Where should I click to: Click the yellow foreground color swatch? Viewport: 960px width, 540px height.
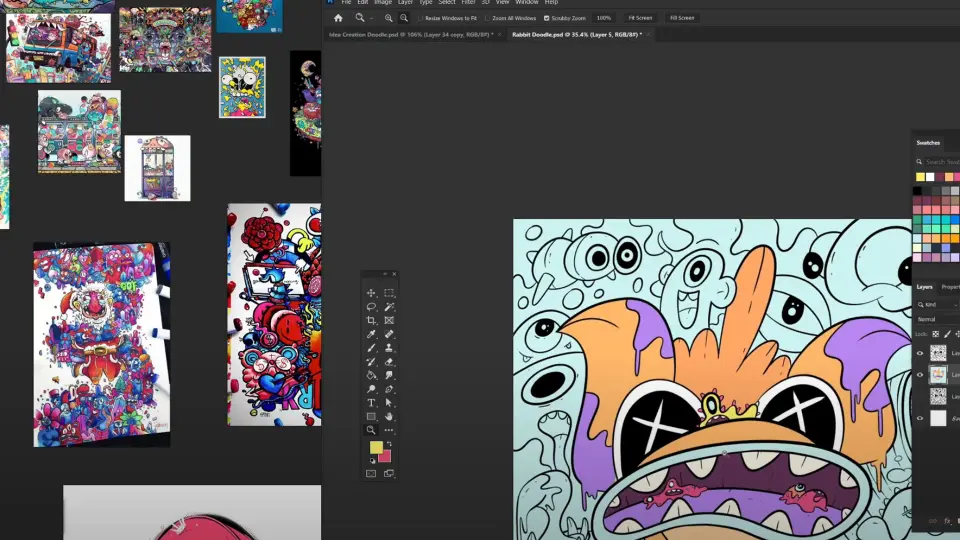[376, 448]
